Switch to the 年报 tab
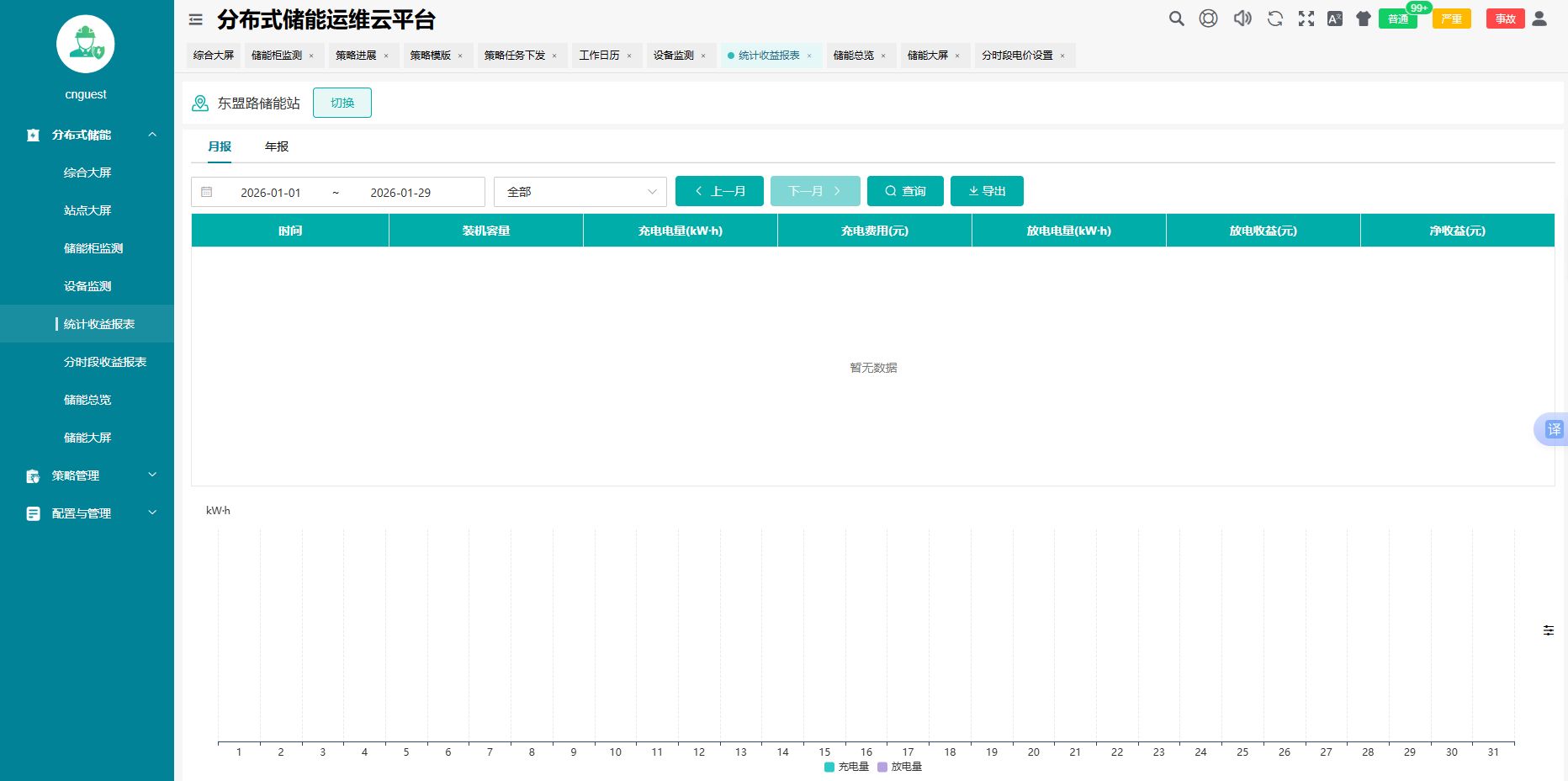Viewport: 1568px width, 781px height. tap(276, 146)
